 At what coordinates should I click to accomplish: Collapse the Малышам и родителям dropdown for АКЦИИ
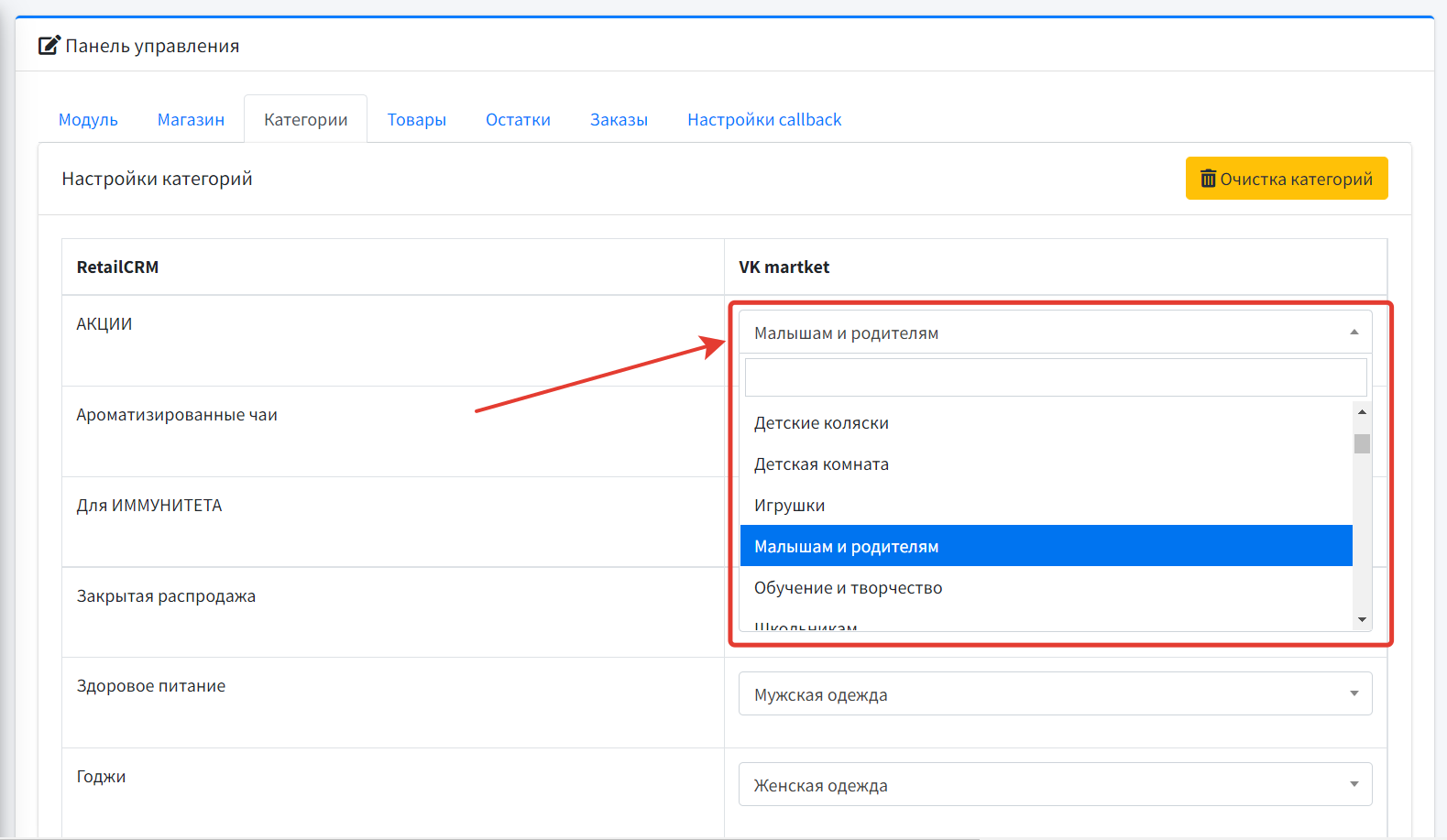click(1055, 333)
